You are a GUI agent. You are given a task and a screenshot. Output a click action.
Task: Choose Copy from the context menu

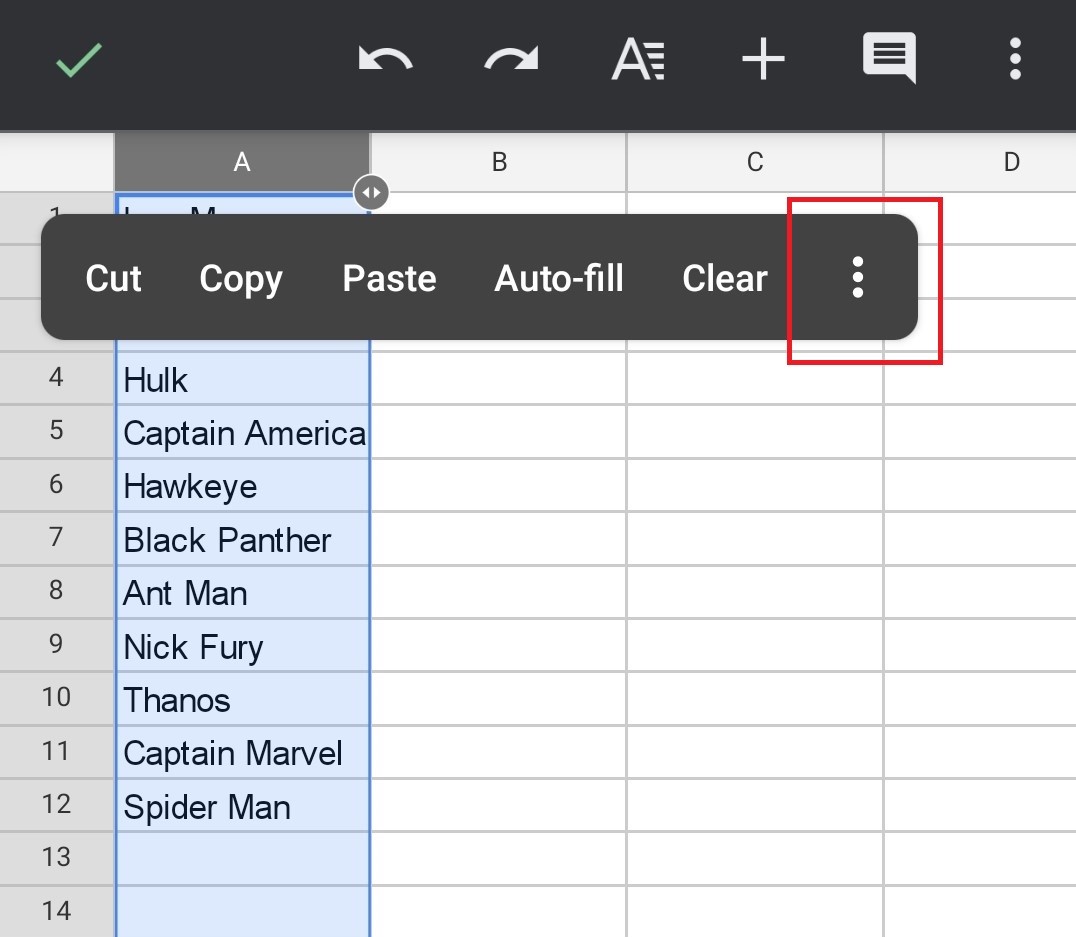(x=241, y=280)
